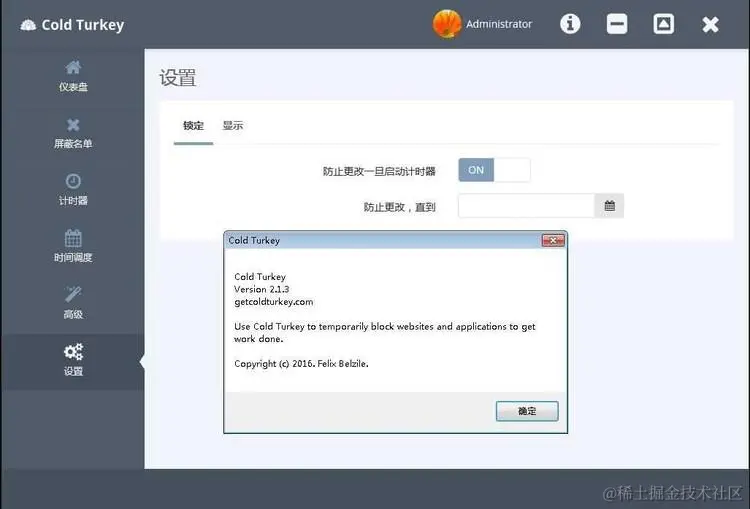Click the maximize icon in Cold Turkey header
The height and width of the screenshot is (509, 750).
664,24
